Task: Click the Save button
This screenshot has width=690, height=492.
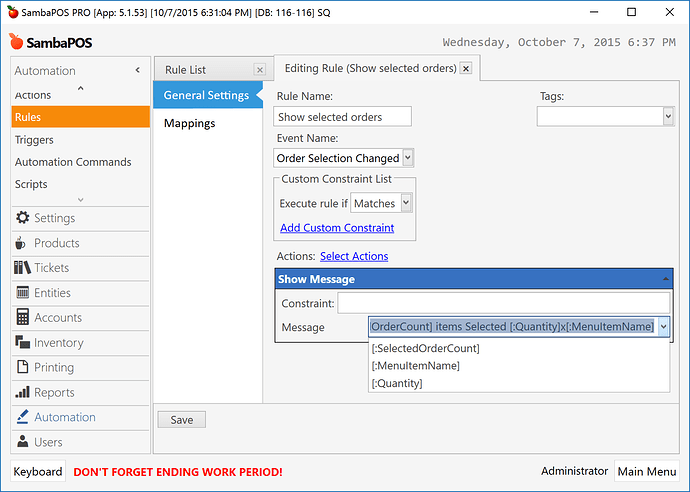Action: coord(182,420)
